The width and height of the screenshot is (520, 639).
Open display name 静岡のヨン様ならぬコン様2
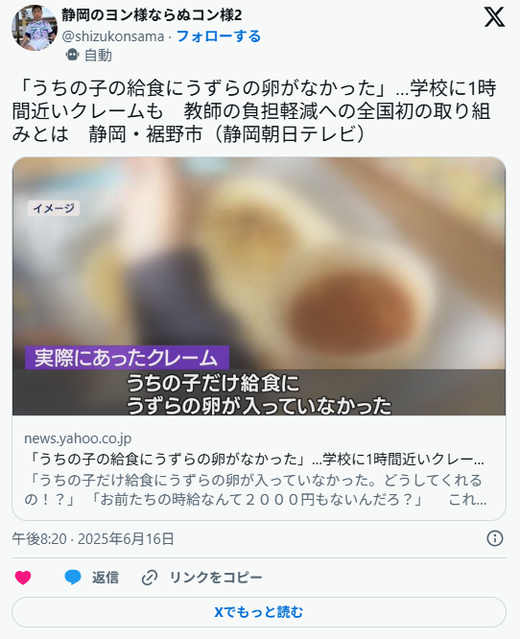coord(152,15)
